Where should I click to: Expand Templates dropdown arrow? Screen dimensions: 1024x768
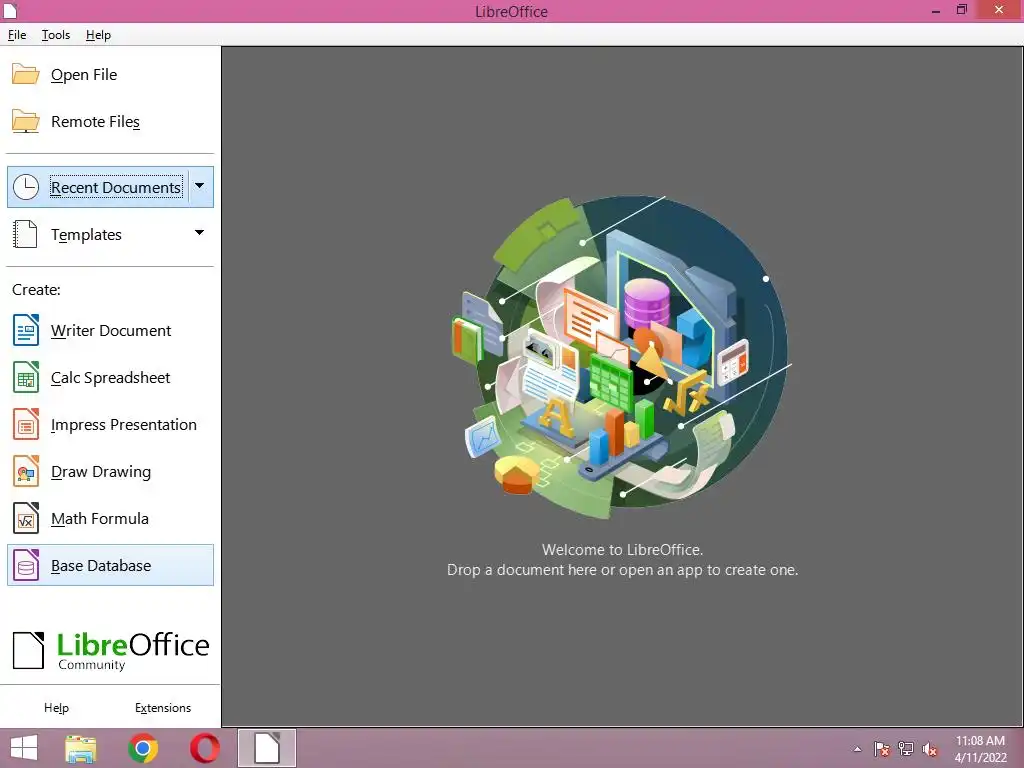pos(200,233)
